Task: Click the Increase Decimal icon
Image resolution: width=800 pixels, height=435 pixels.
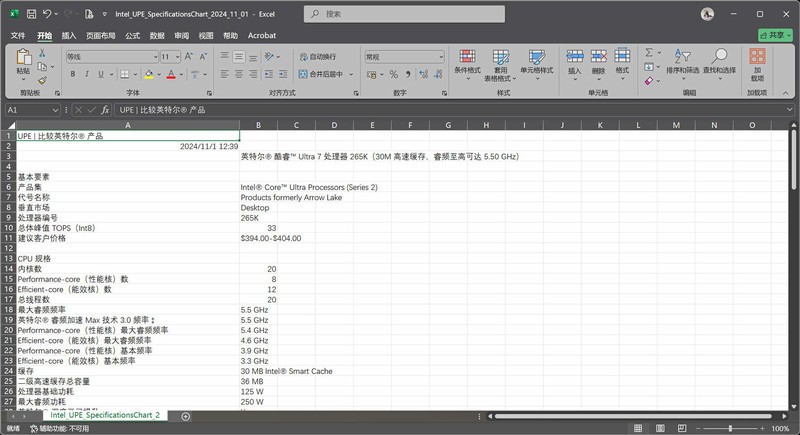Action: coord(423,74)
